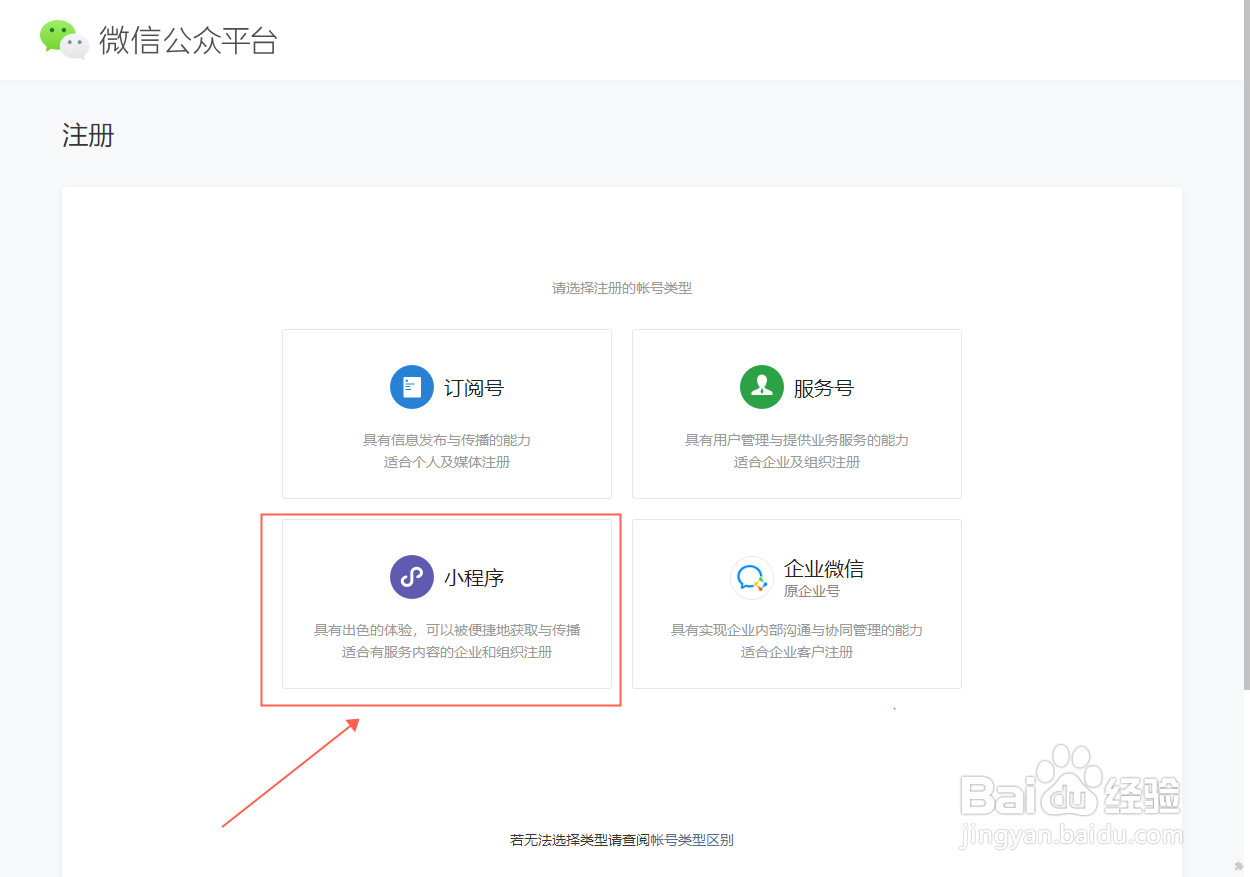This screenshot has height=877, width=1250.
Task: Open the 帐号类型区别 help link
Action: pos(690,840)
